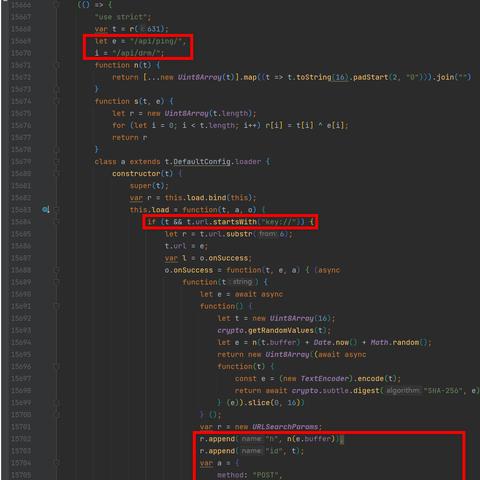Screen dimensions: 480x480
Task: Fold the constructor(t) block in gutter
Action: click(57, 174)
